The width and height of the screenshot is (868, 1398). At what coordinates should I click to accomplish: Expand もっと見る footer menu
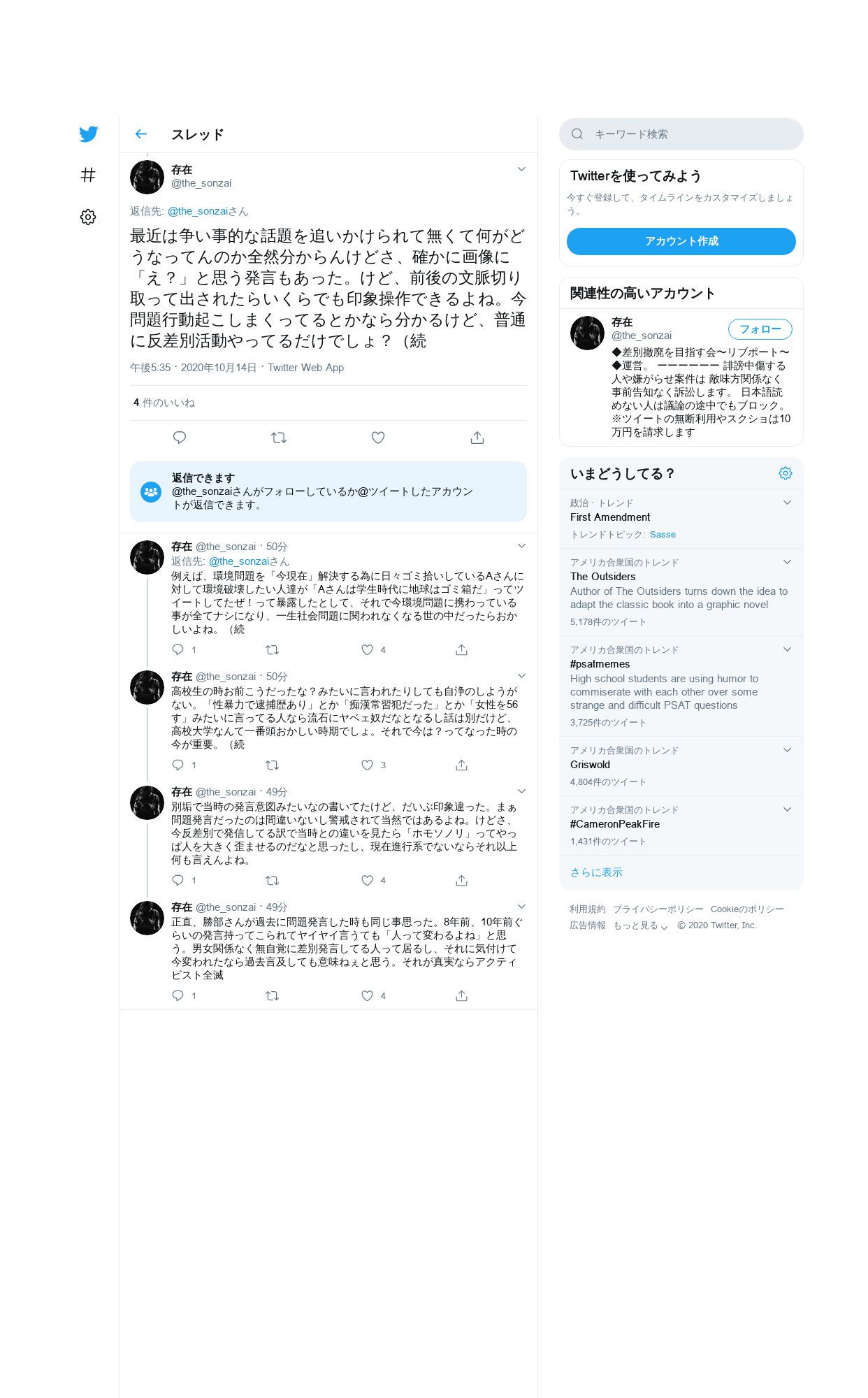click(x=640, y=925)
